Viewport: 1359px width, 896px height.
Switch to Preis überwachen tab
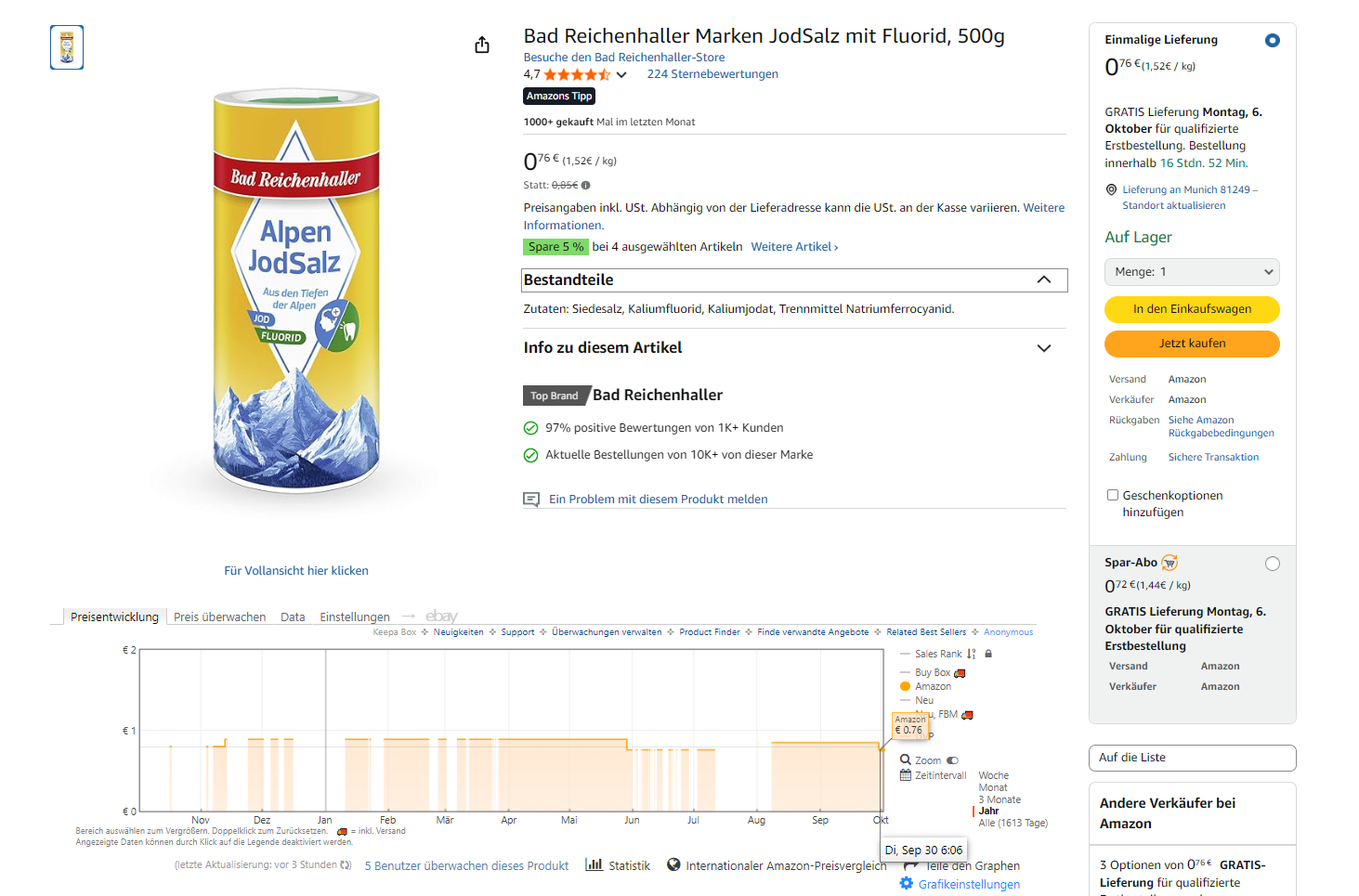[x=219, y=617]
